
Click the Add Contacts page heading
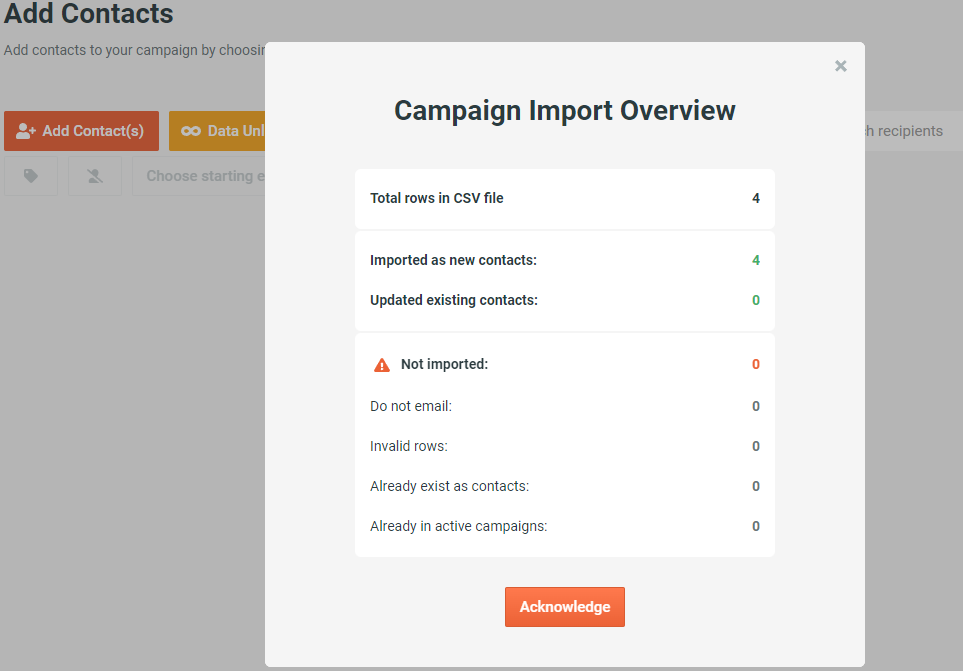88,15
